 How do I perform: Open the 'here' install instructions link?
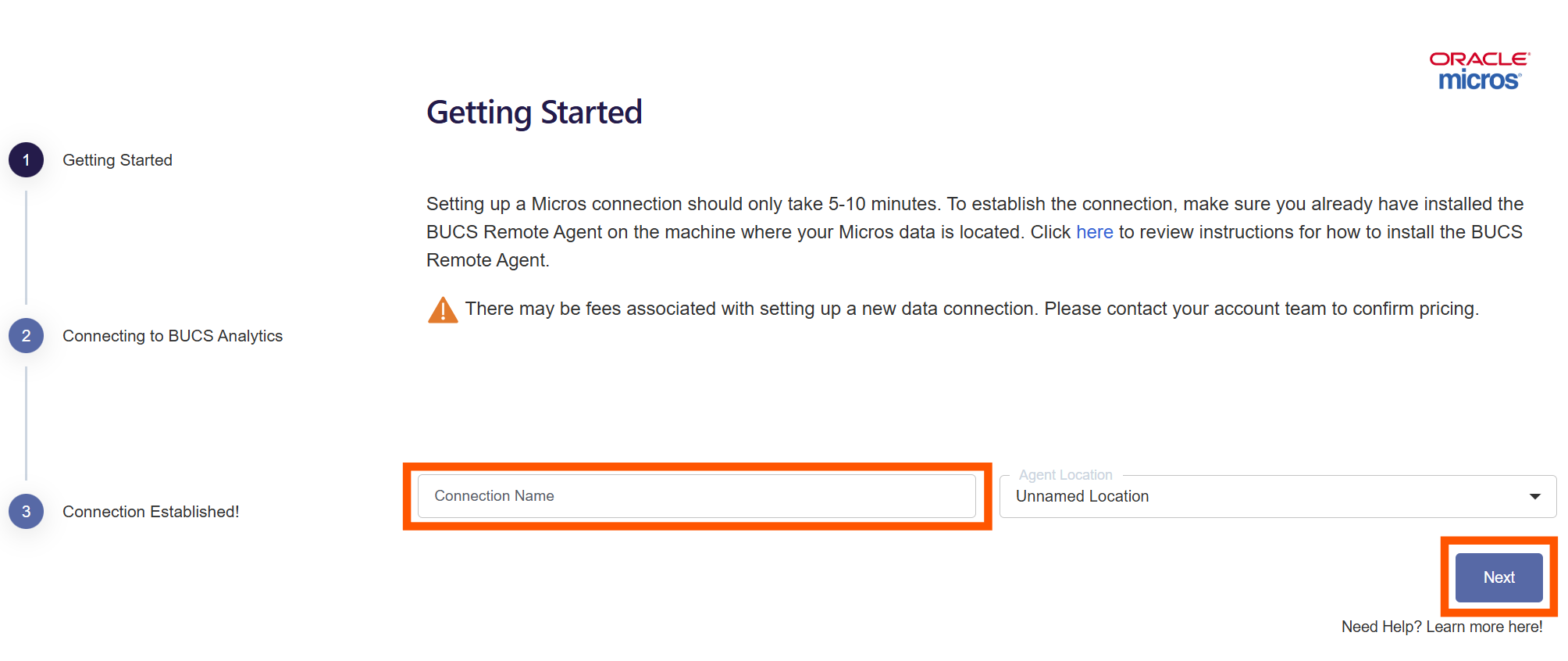[1094, 232]
